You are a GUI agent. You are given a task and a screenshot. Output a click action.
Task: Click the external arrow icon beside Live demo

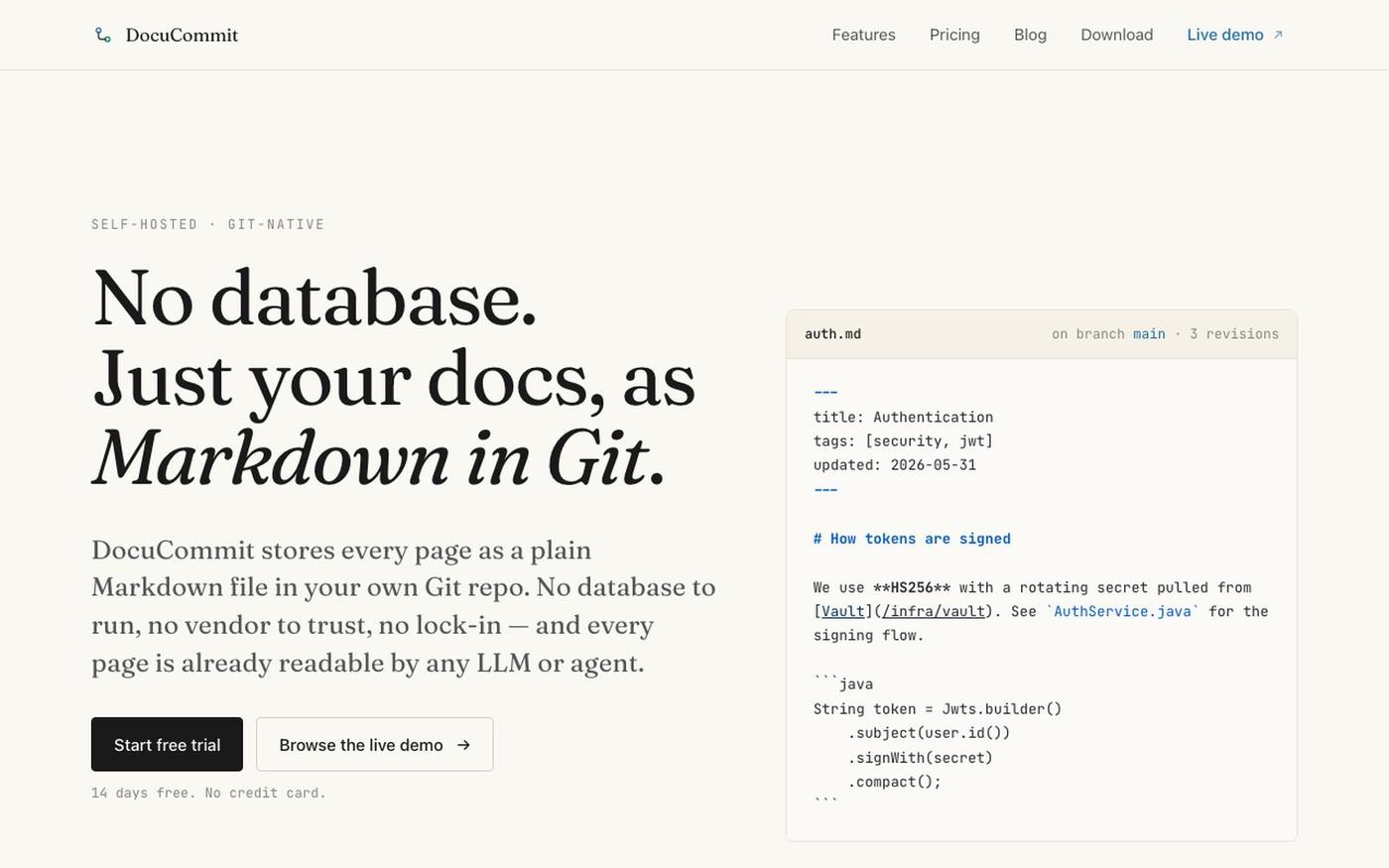pyautogui.click(x=1278, y=35)
